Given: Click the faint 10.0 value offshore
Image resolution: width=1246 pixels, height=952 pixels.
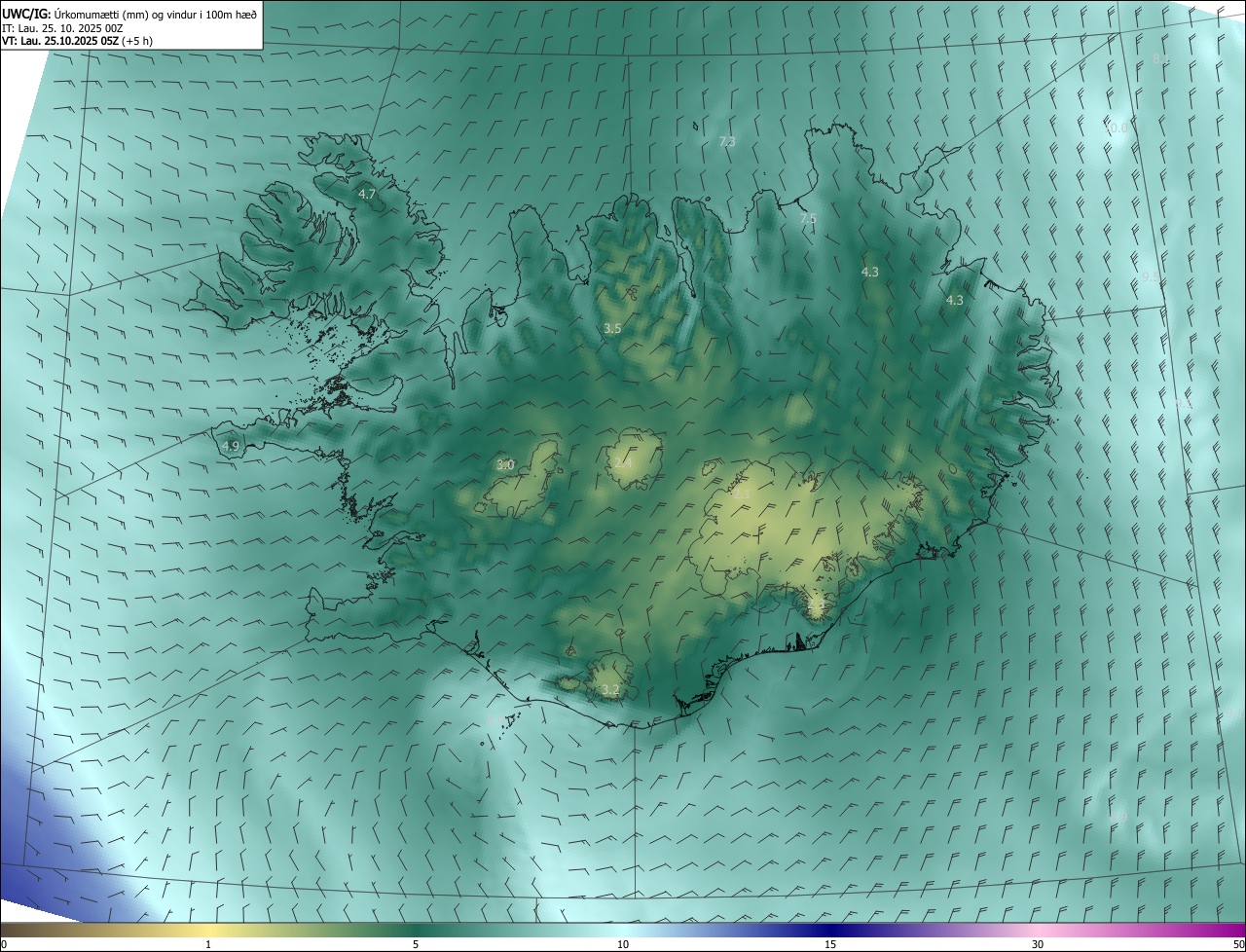Looking at the screenshot, I should 1118,128.
